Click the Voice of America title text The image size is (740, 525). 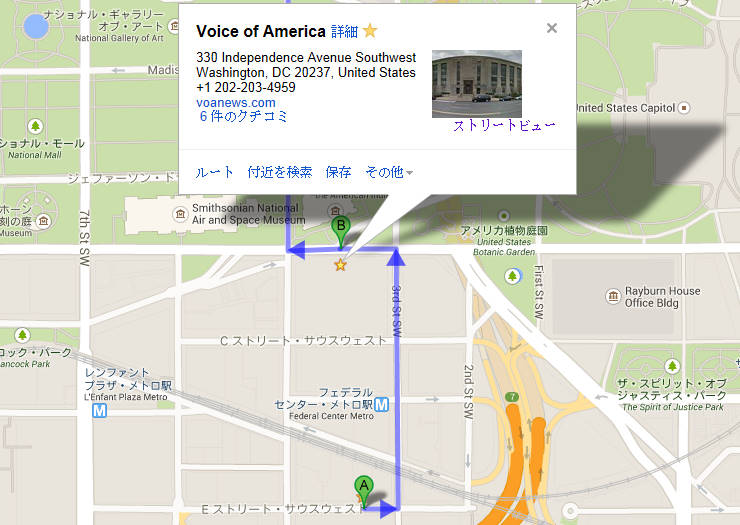click(261, 31)
